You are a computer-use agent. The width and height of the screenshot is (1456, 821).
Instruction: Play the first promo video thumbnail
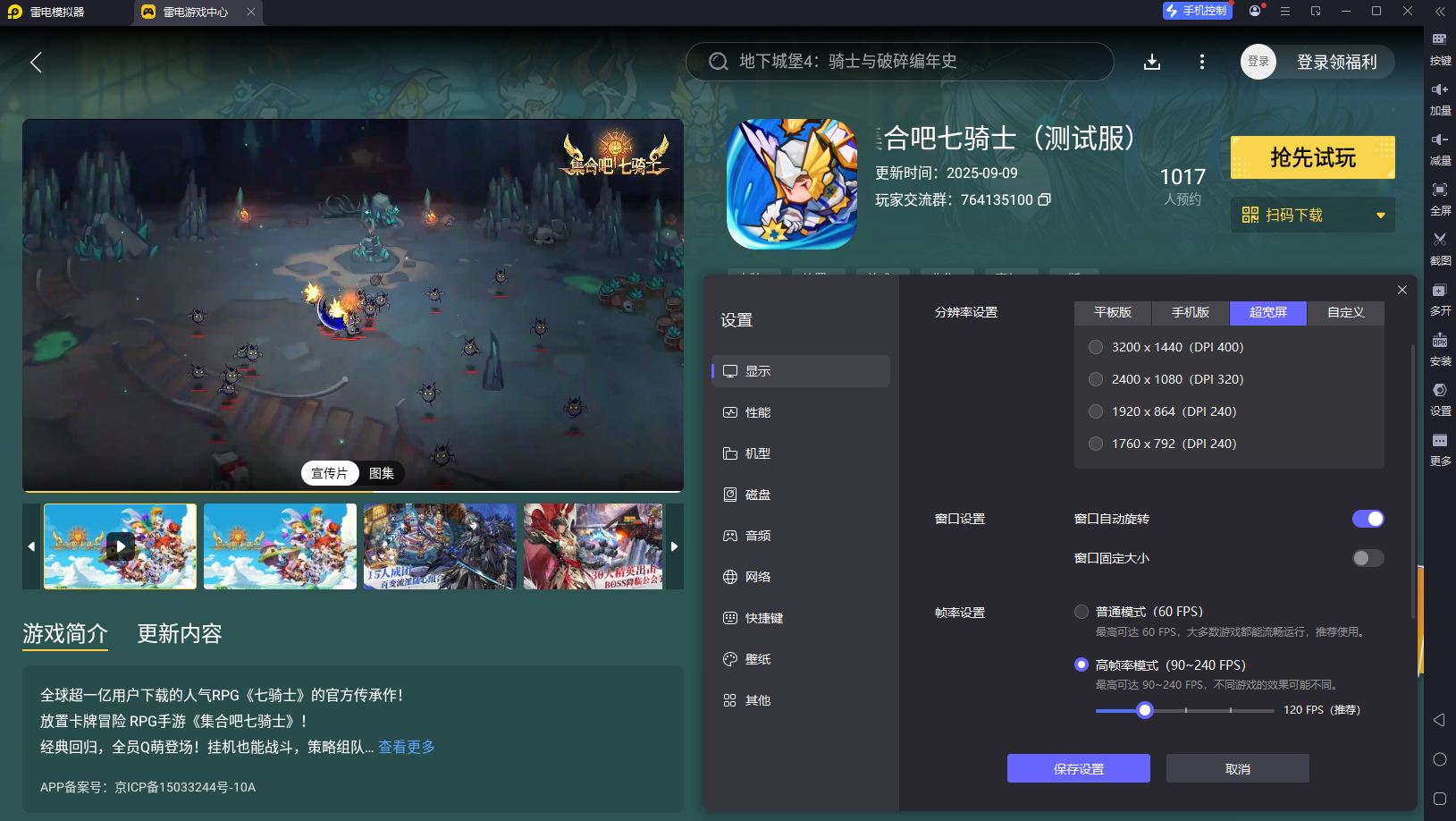click(x=121, y=546)
